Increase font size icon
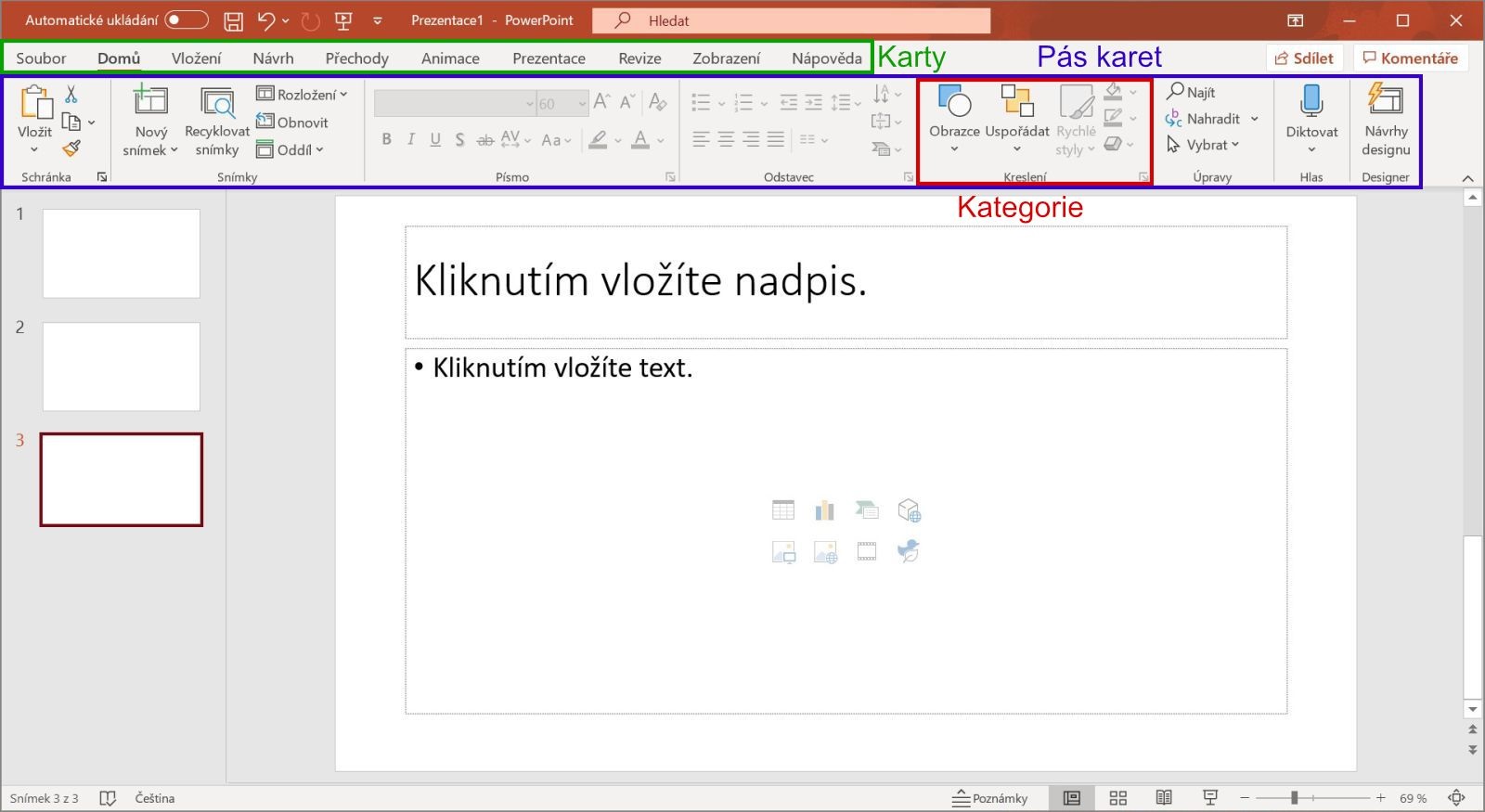The width and height of the screenshot is (1485, 812). [x=601, y=102]
